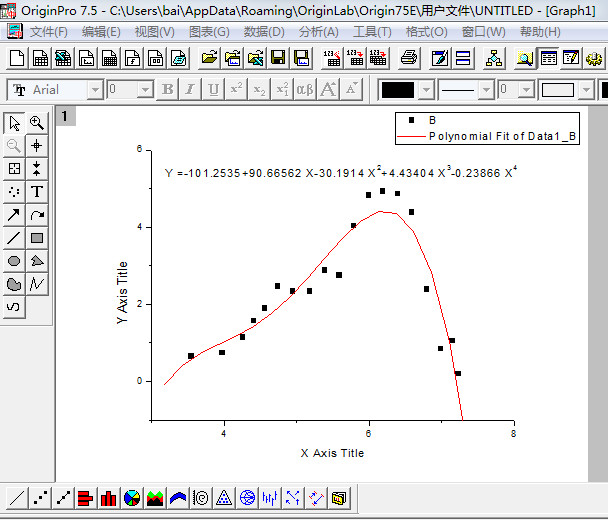Toggle Subscript formatting
Image resolution: width=608 pixels, height=520 pixels.
[x=259, y=90]
